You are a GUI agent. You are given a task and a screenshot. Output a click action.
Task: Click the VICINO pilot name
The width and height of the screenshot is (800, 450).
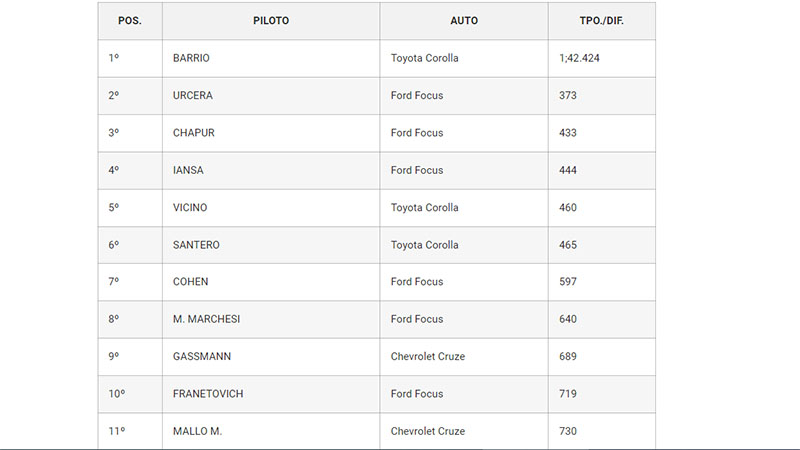pyautogui.click(x=192, y=207)
